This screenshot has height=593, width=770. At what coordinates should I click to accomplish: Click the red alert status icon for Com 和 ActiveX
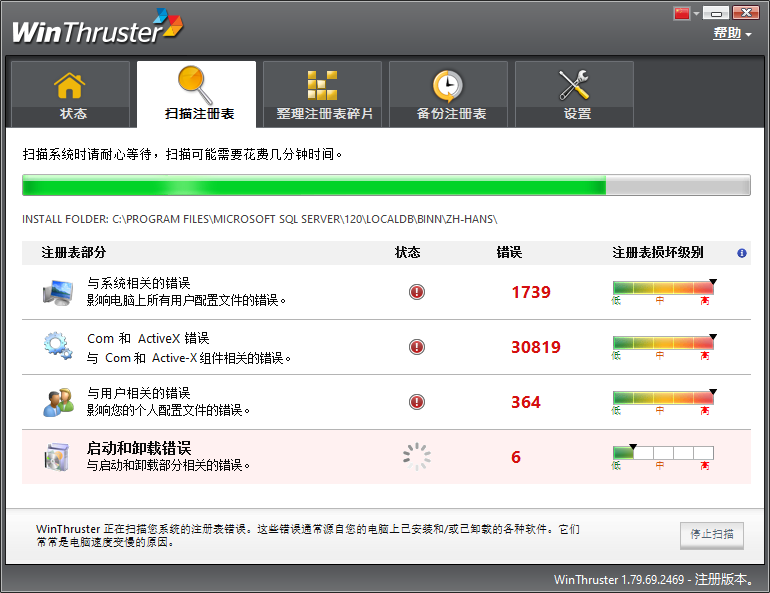(417, 347)
